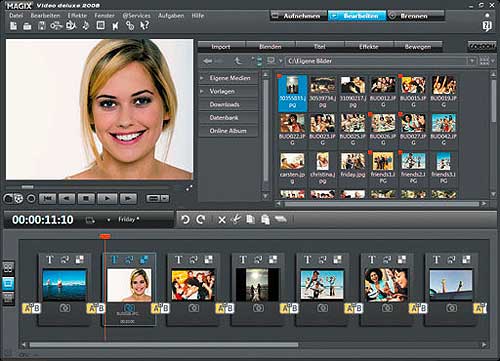The image size is (500, 361).
Task: Click the Datenbank entry
Action: tap(228, 118)
